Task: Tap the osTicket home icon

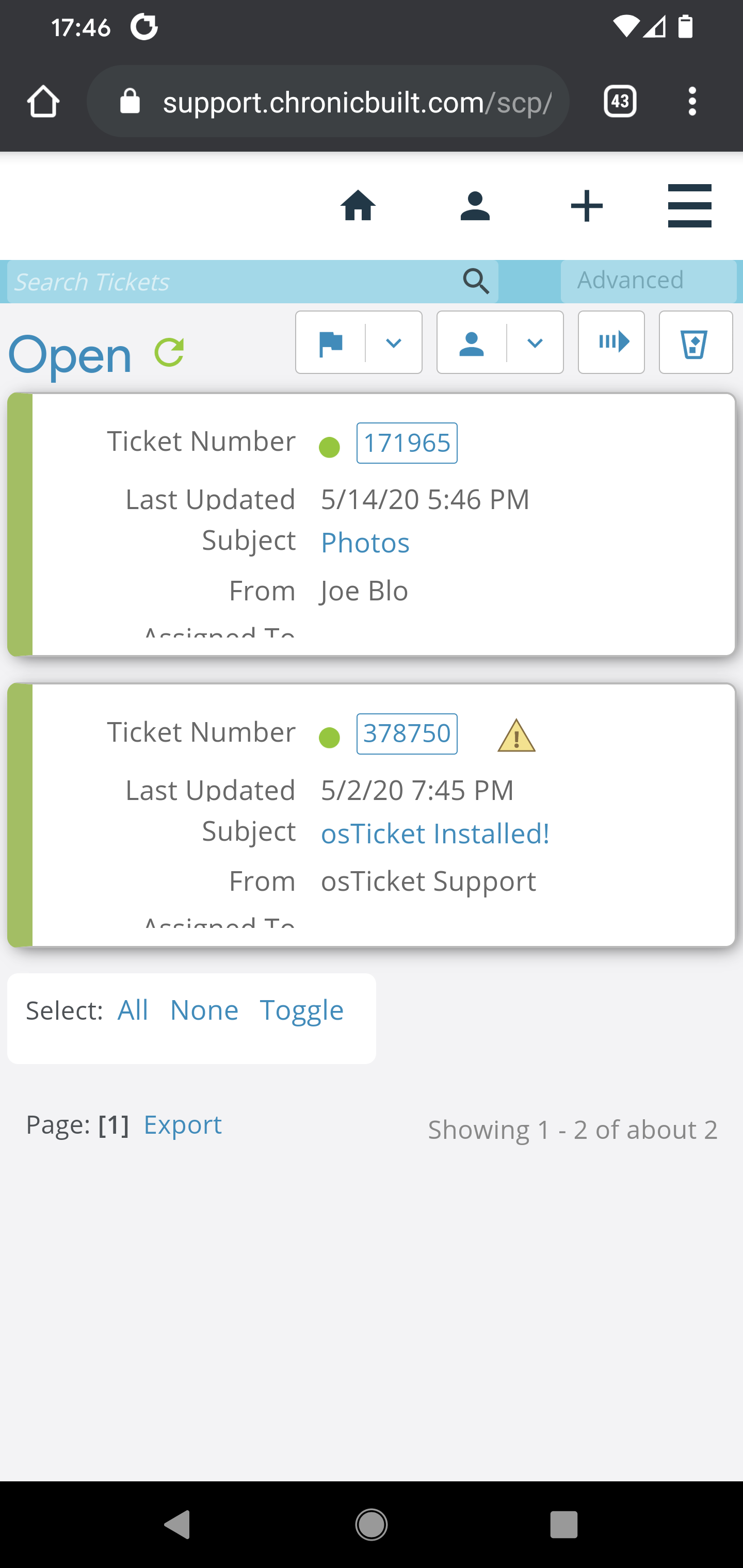Action: (x=358, y=206)
